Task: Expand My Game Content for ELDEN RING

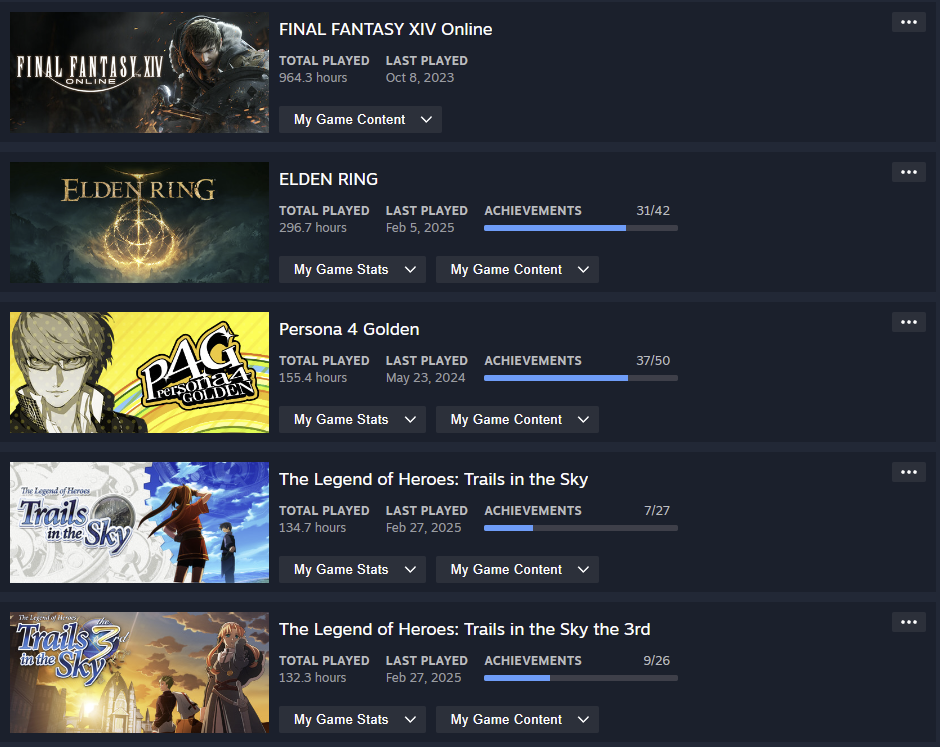Action: pos(517,269)
